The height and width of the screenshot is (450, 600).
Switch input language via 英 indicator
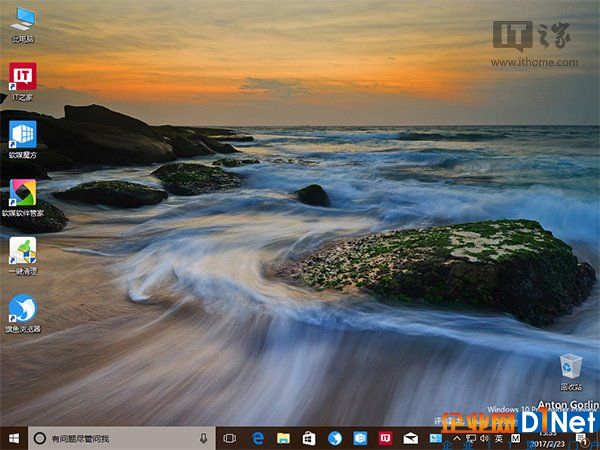(499, 439)
